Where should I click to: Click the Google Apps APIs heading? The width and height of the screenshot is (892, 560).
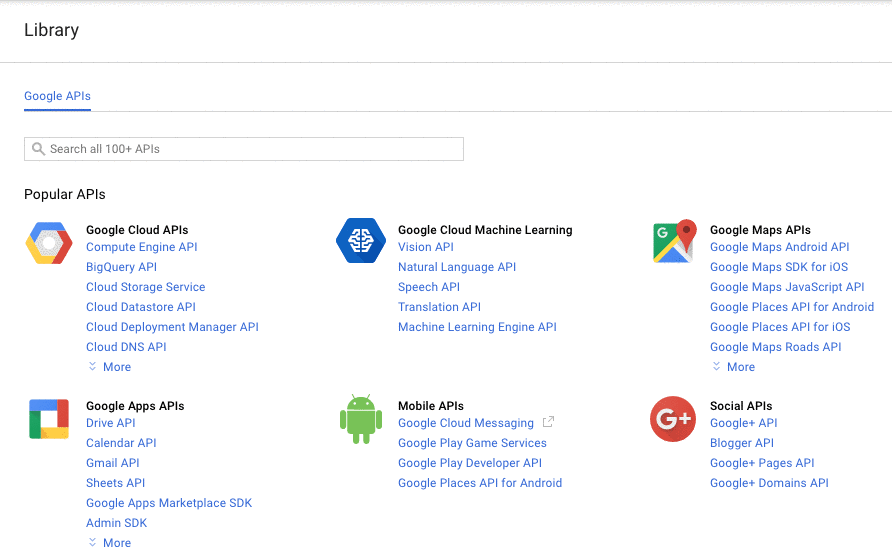click(x=135, y=406)
